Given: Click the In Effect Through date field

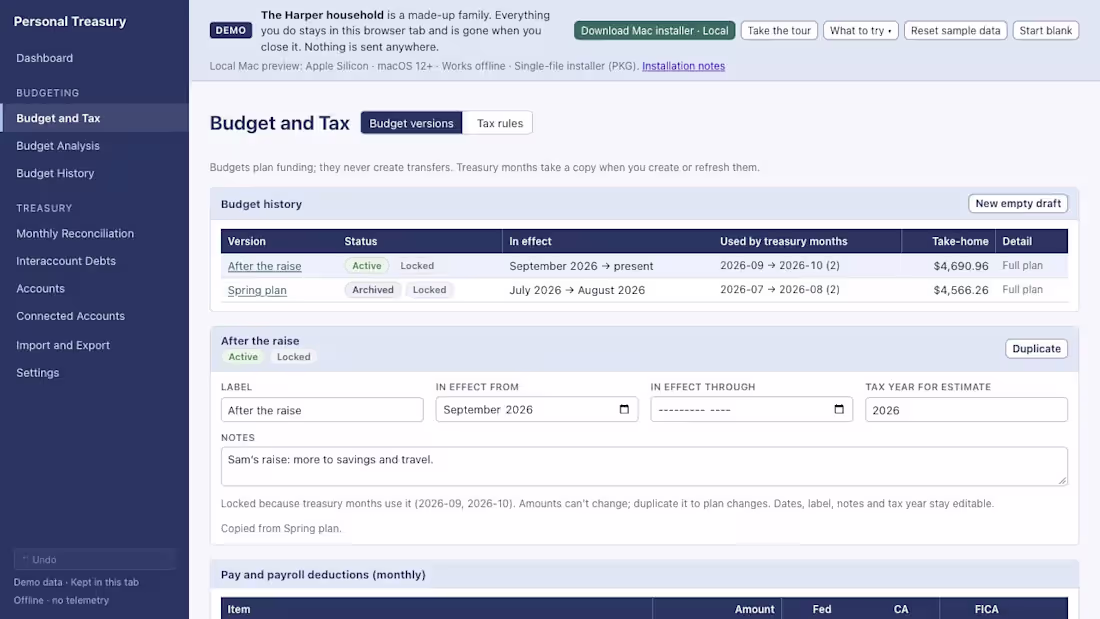Looking at the screenshot, I should click(x=751, y=410).
